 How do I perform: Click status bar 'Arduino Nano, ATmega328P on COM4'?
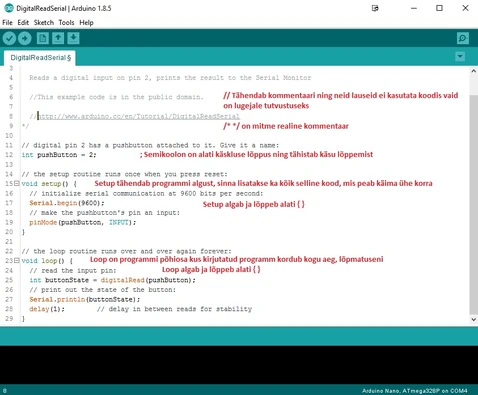415,391
